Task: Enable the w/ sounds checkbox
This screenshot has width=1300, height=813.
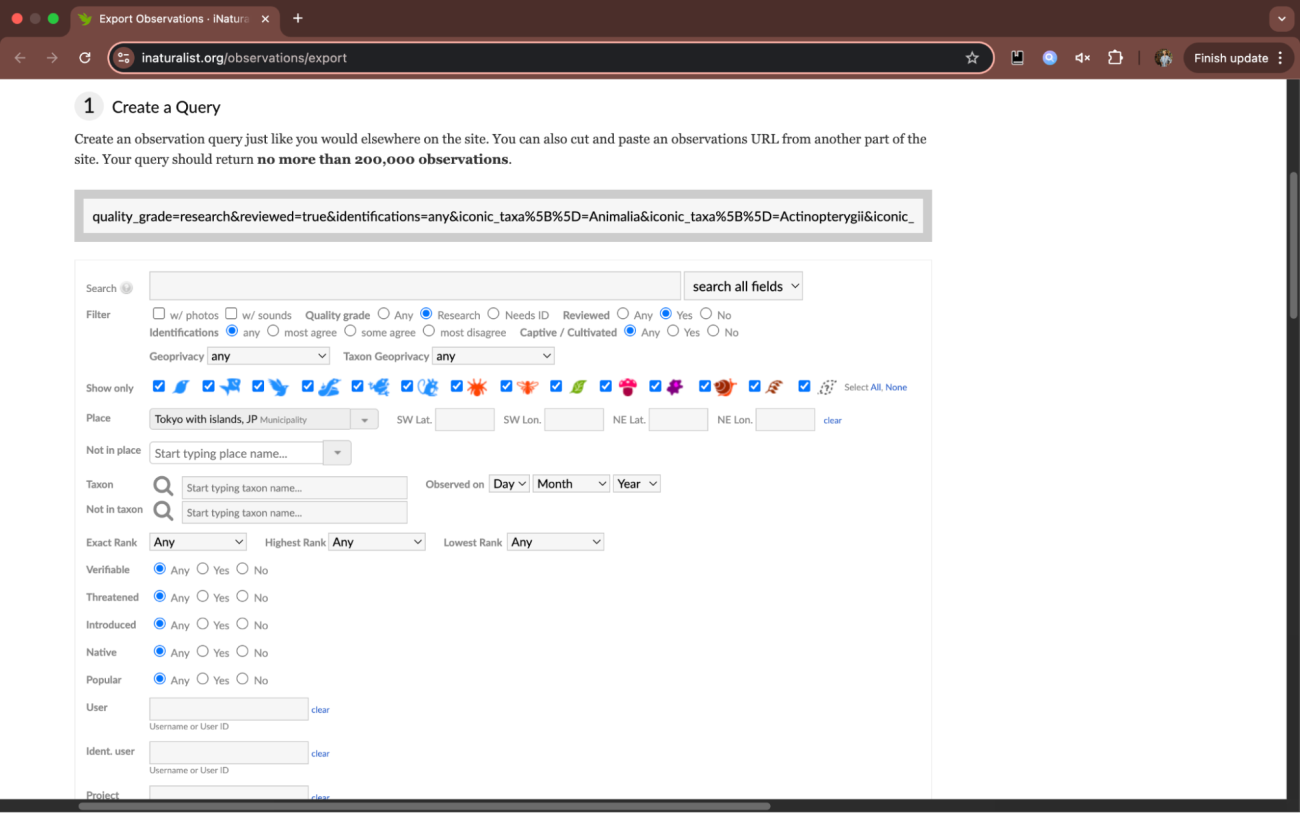Action: [231, 314]
